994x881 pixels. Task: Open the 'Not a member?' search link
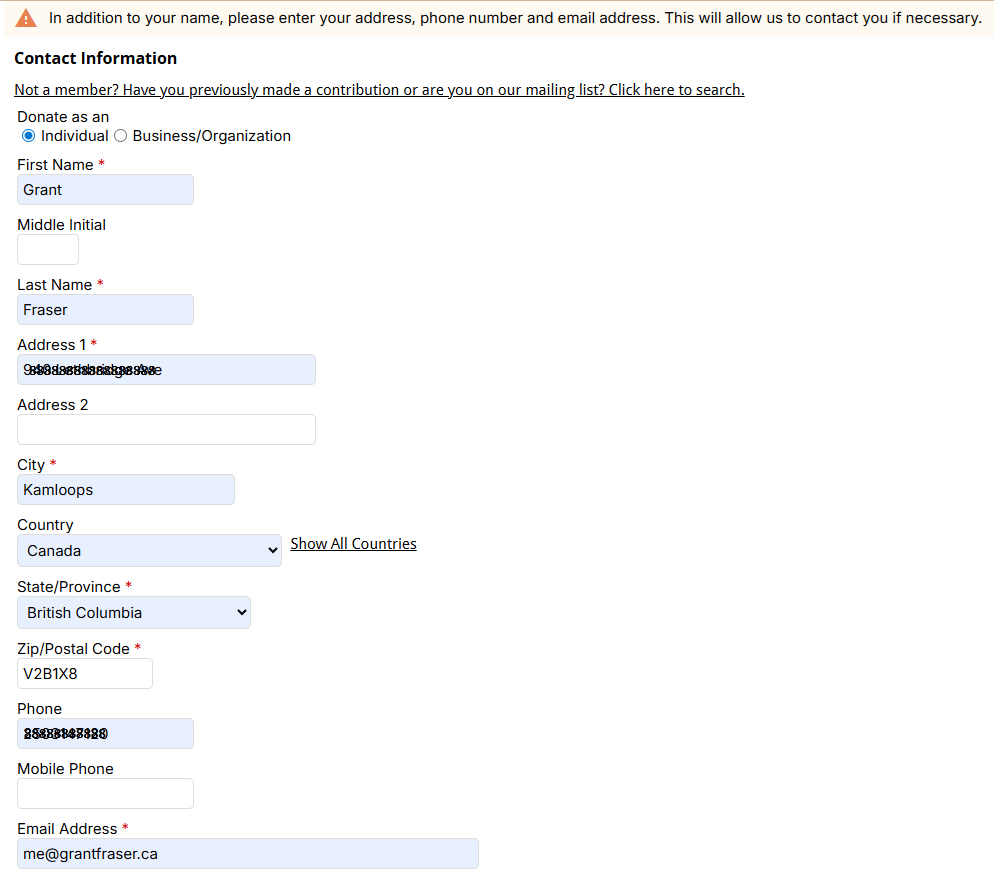point(379,90)
